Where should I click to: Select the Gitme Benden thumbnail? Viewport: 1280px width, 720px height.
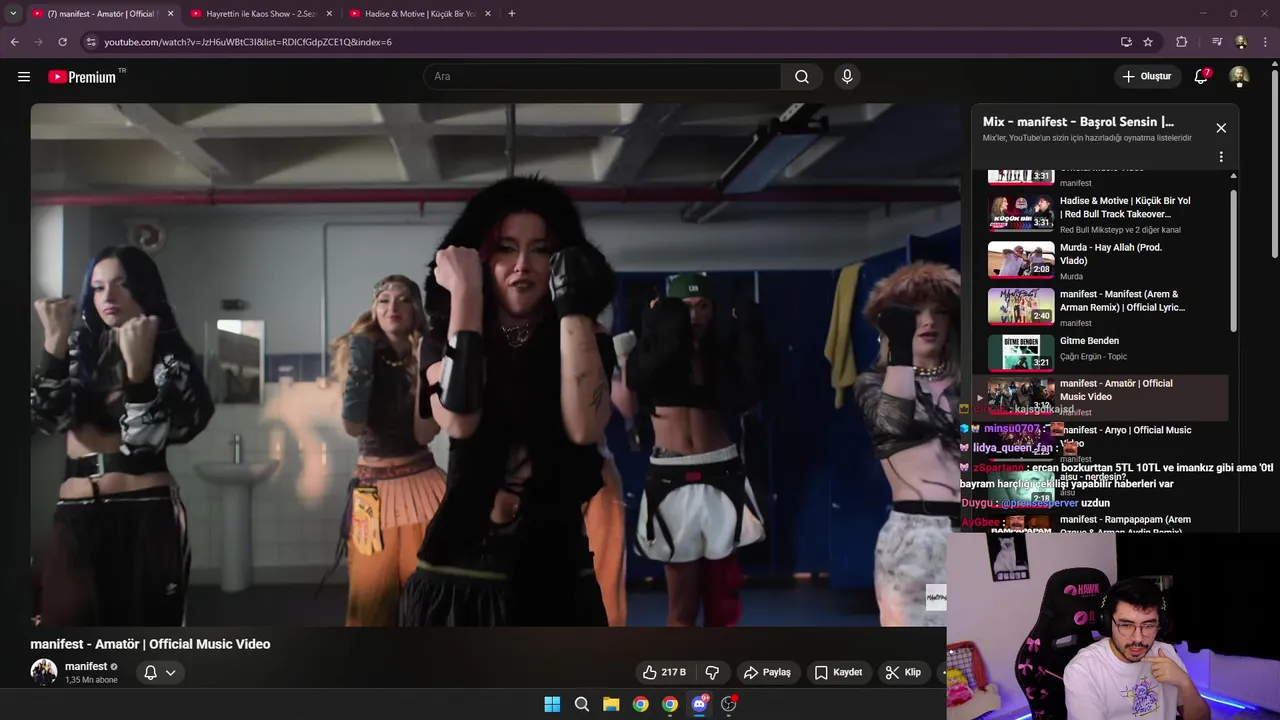click(1021, 353)
